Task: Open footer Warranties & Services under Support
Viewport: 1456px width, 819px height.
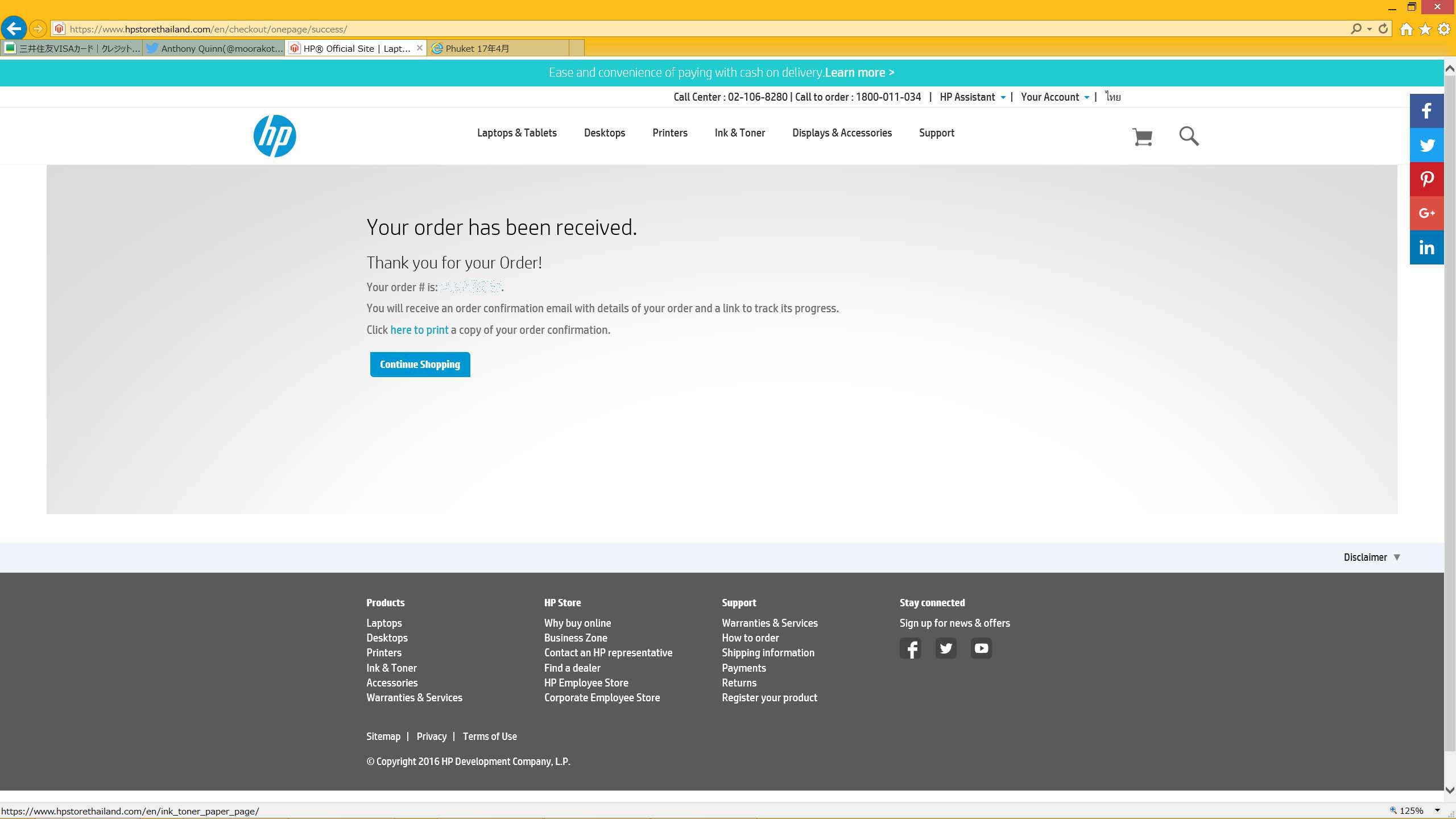Action: point(770,623)
